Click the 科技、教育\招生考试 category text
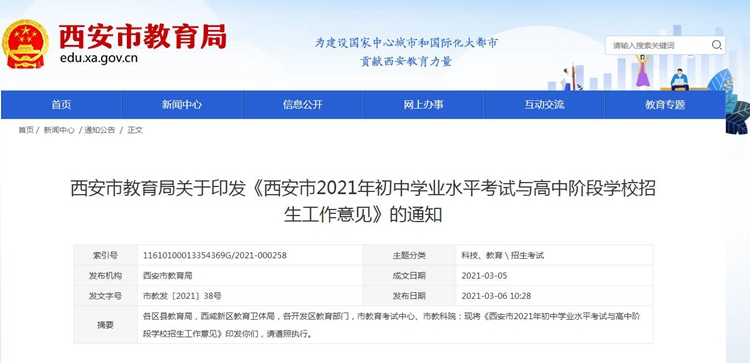This screenshot has width=750, height=363. click(503, 255)
